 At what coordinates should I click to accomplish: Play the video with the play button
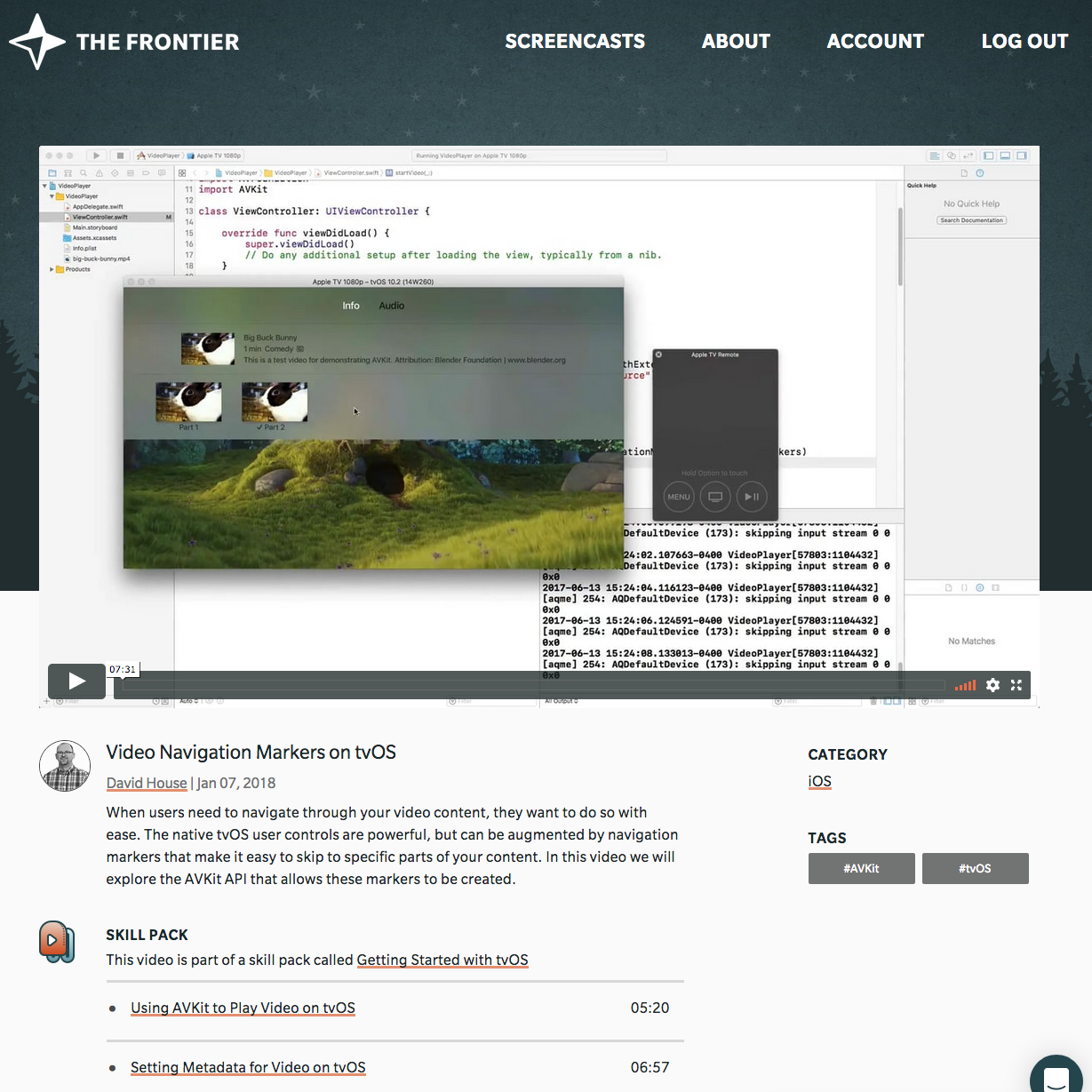coord(76,681)
